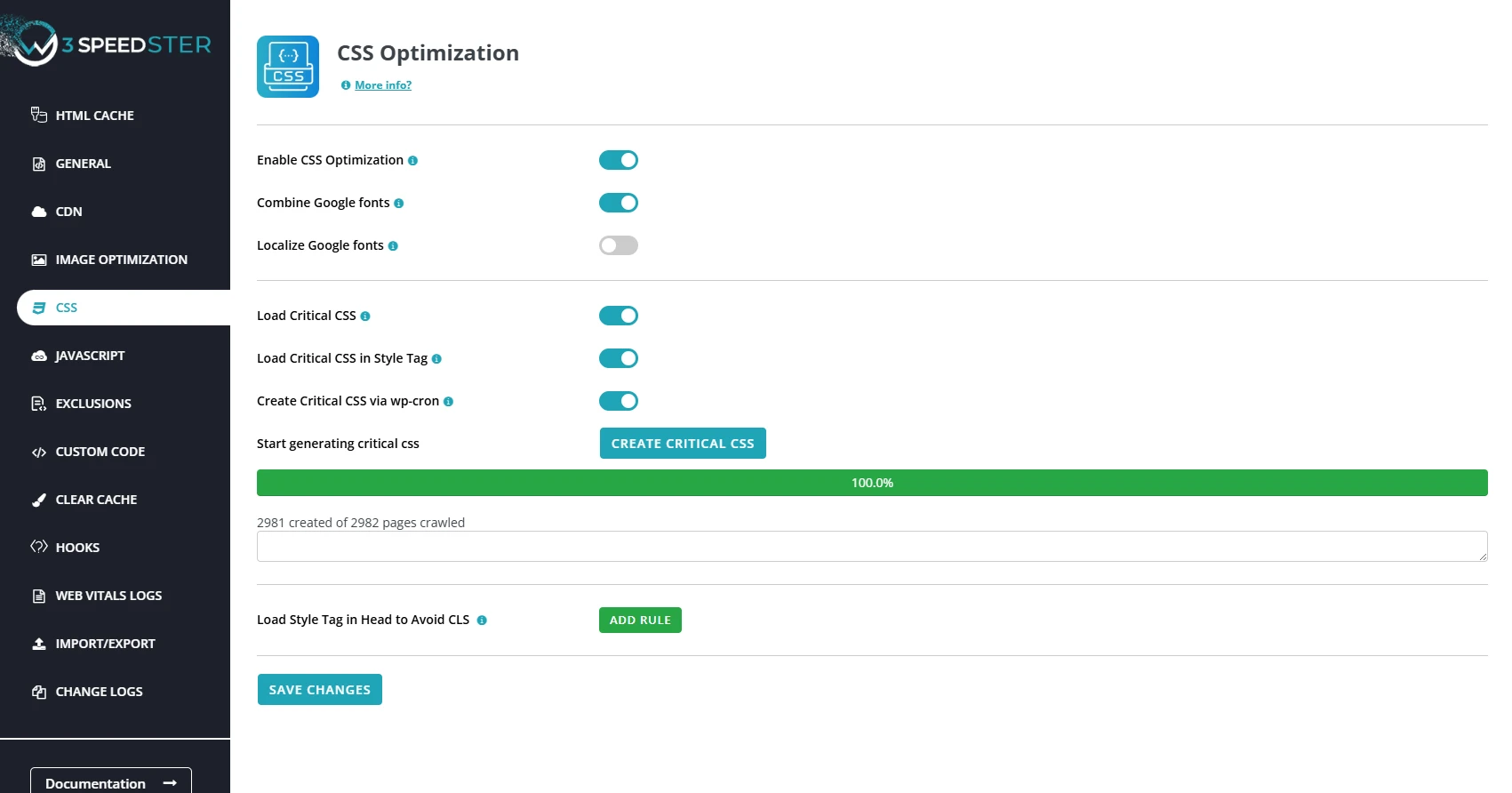Toggle off Load Critical CSS in Style Tag

619,358
